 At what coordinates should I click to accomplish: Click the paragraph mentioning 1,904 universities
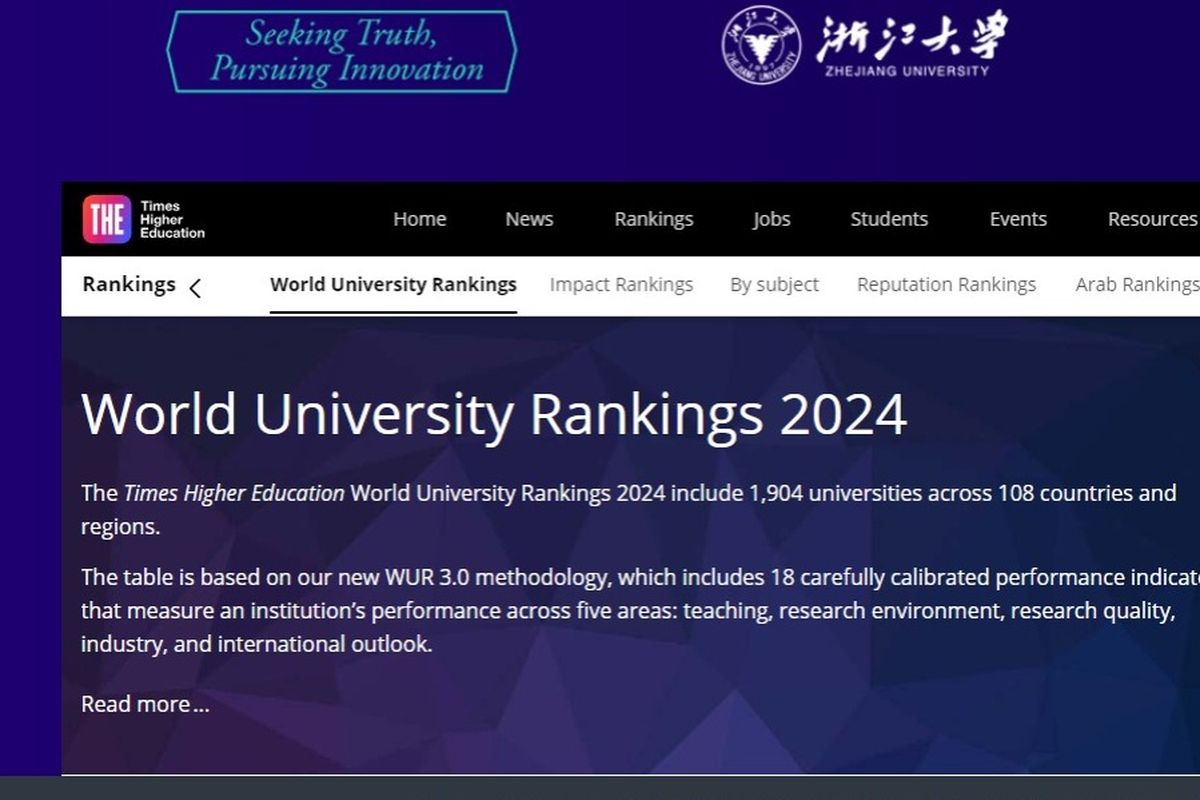coord(628,510)
